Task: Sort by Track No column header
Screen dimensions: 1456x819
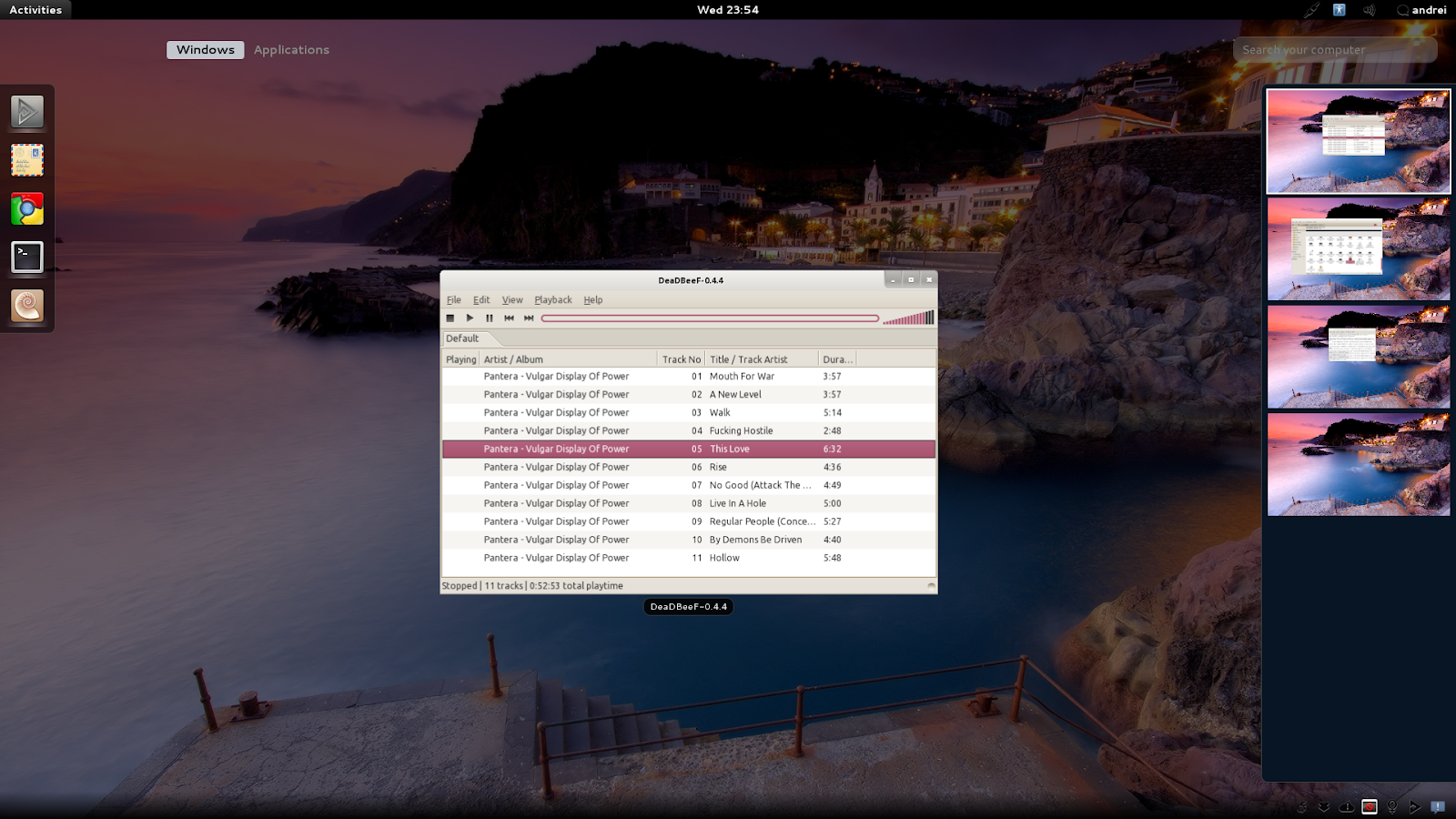Action: click(x=682, y=359)
